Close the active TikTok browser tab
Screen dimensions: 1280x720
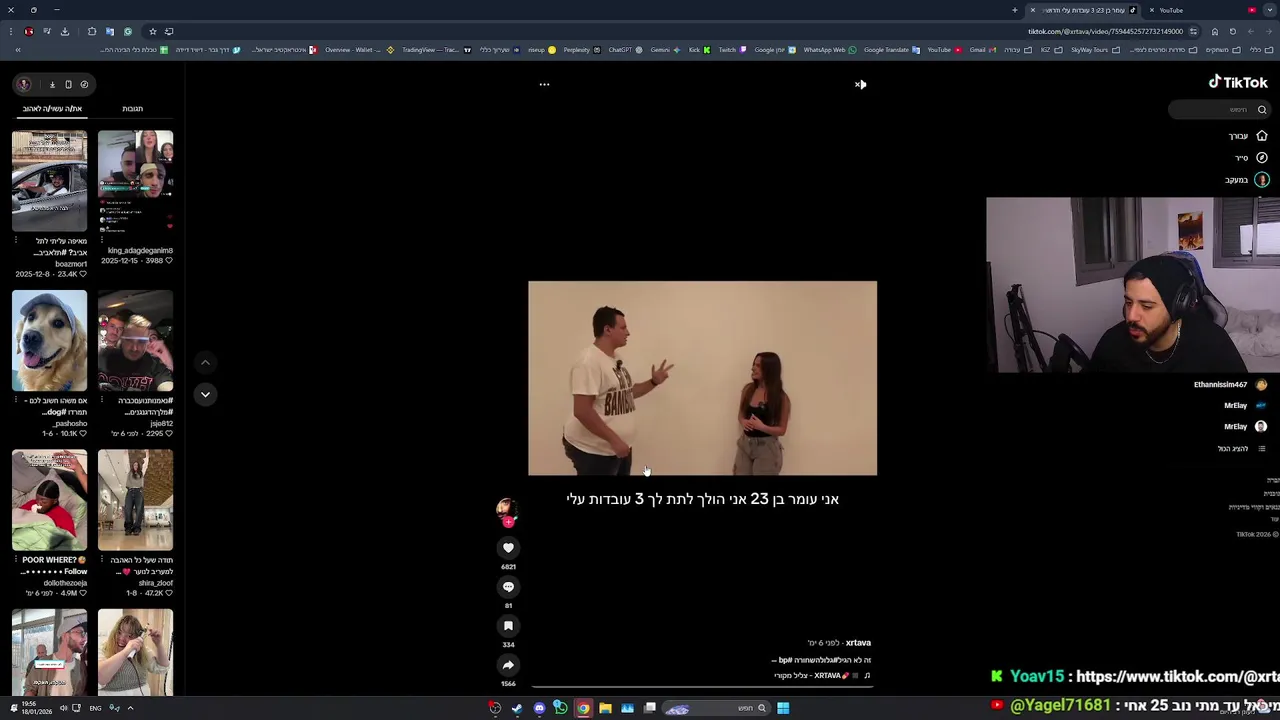point(1032,10)
